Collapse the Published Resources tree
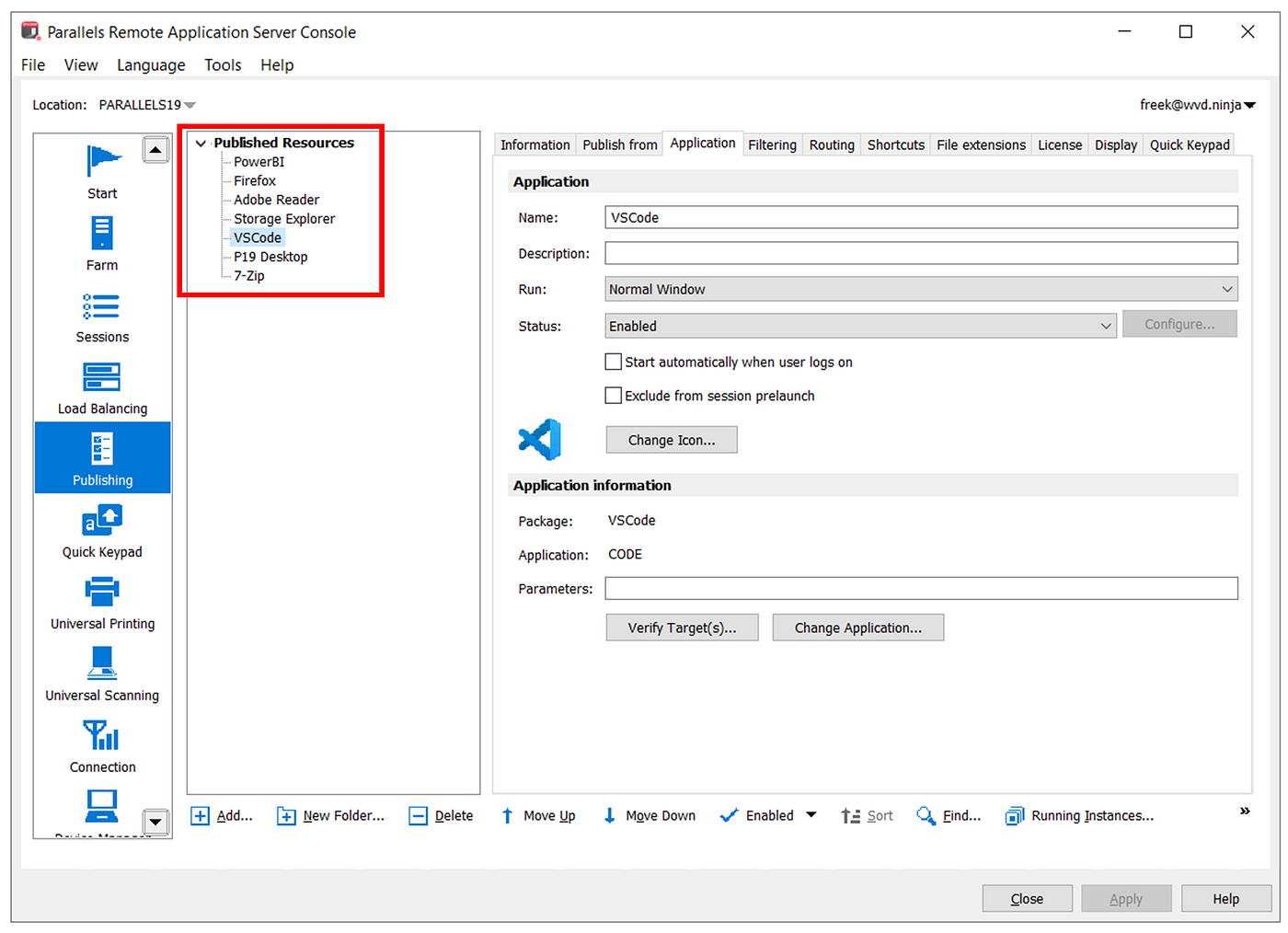 pos(201,144)
